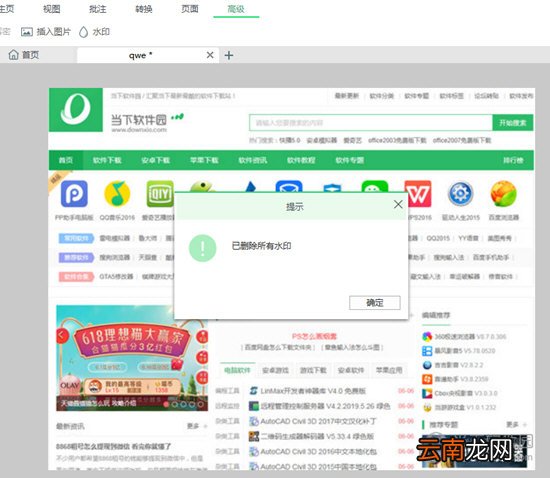550x478 pixels.
Task: Click the Cbox recommended item
Action: (x=460, y=393)
